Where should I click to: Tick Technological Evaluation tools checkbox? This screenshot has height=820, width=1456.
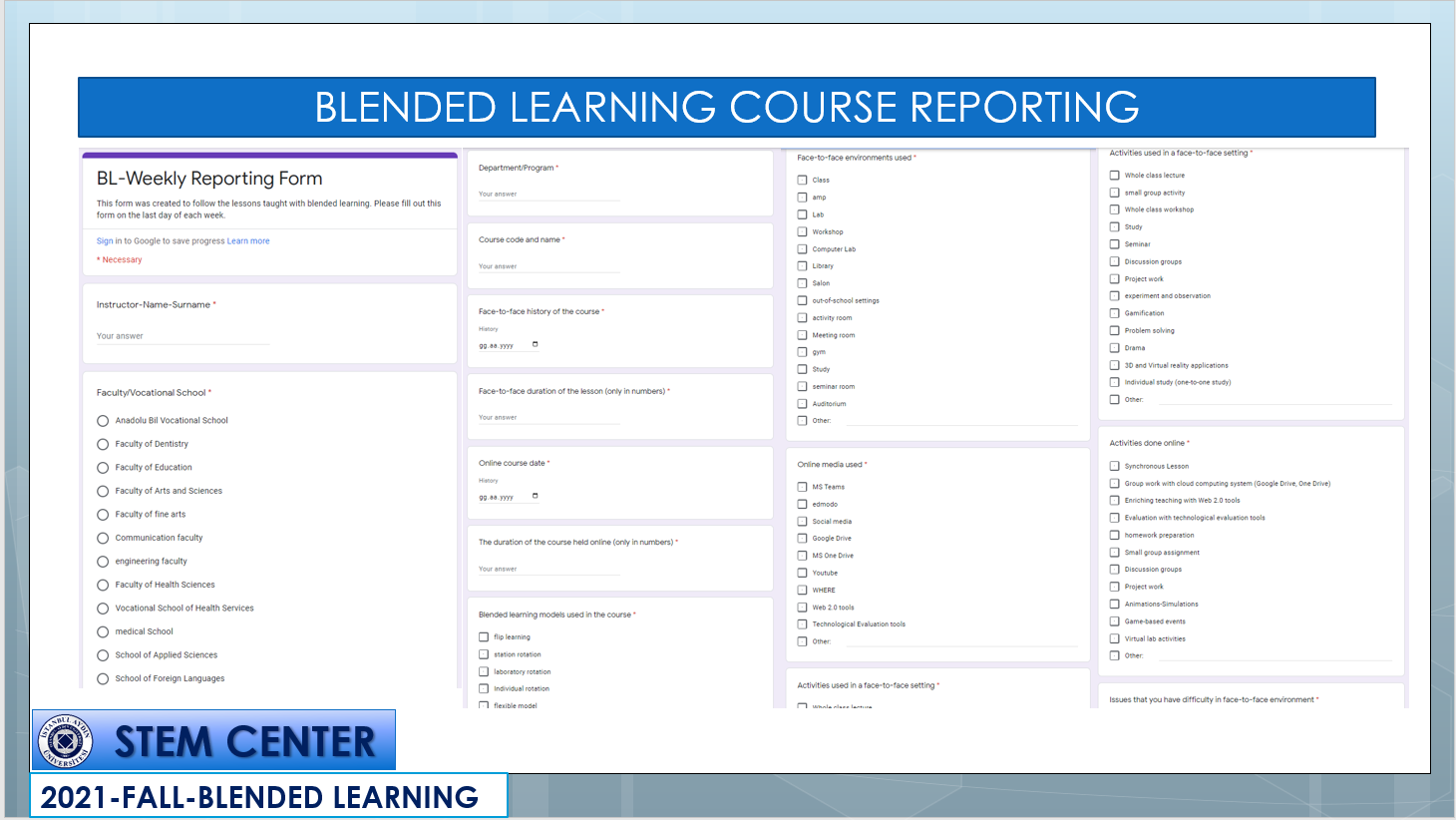(802, 624)
